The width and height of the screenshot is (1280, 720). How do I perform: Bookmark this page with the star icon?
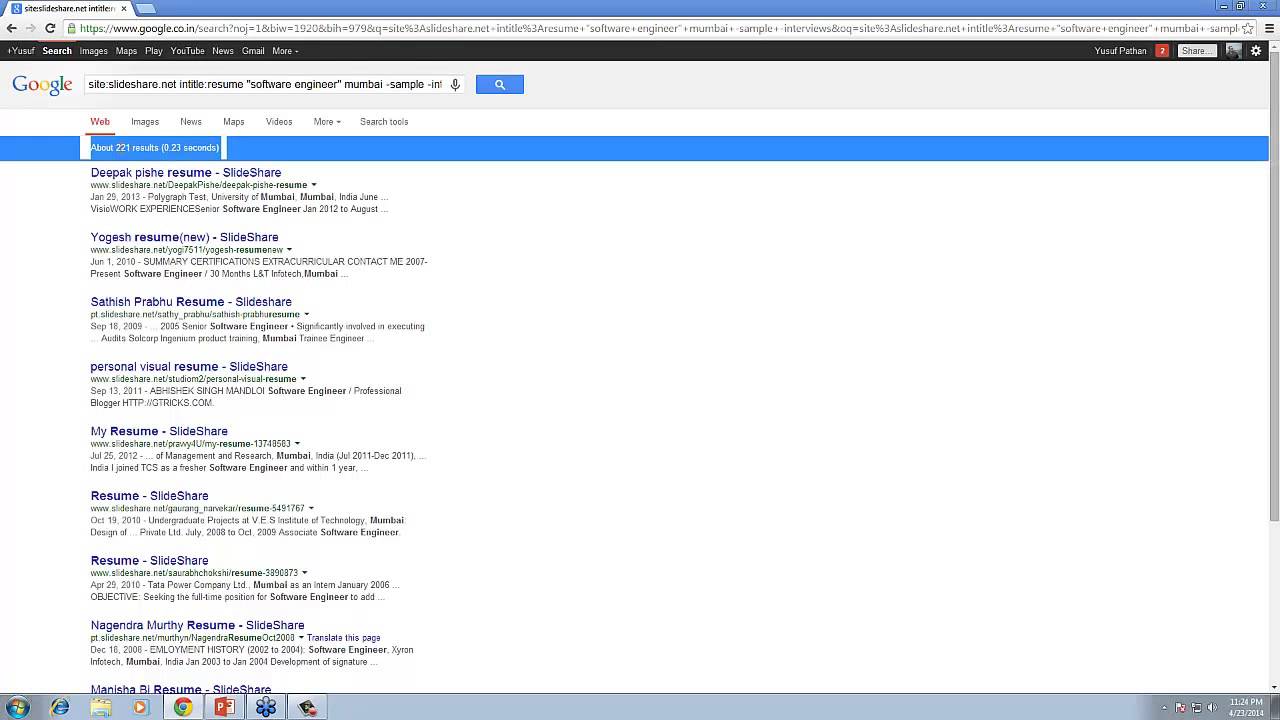tap(1247, 28)
